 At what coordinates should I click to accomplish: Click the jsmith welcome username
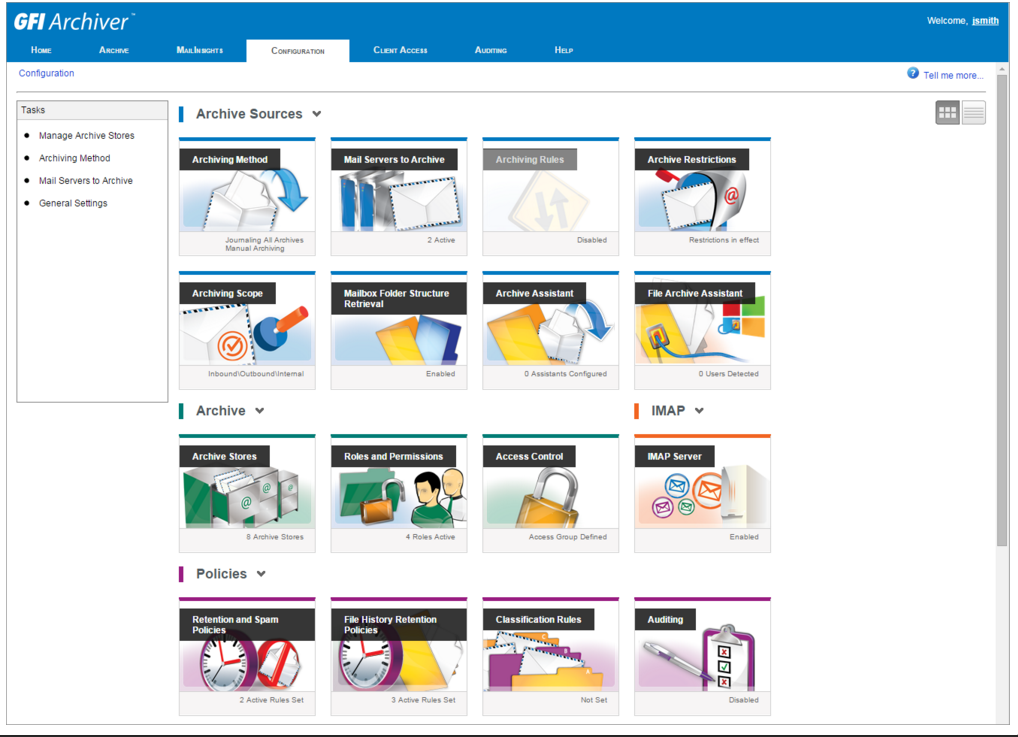[x=985, y=20]
